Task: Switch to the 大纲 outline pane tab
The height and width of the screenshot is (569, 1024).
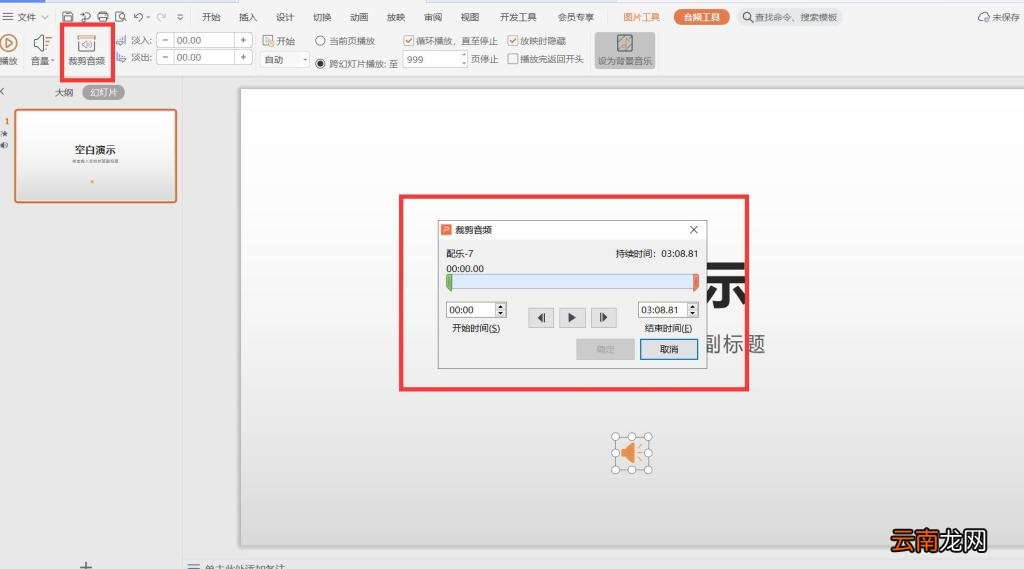Action: point(64,93)
